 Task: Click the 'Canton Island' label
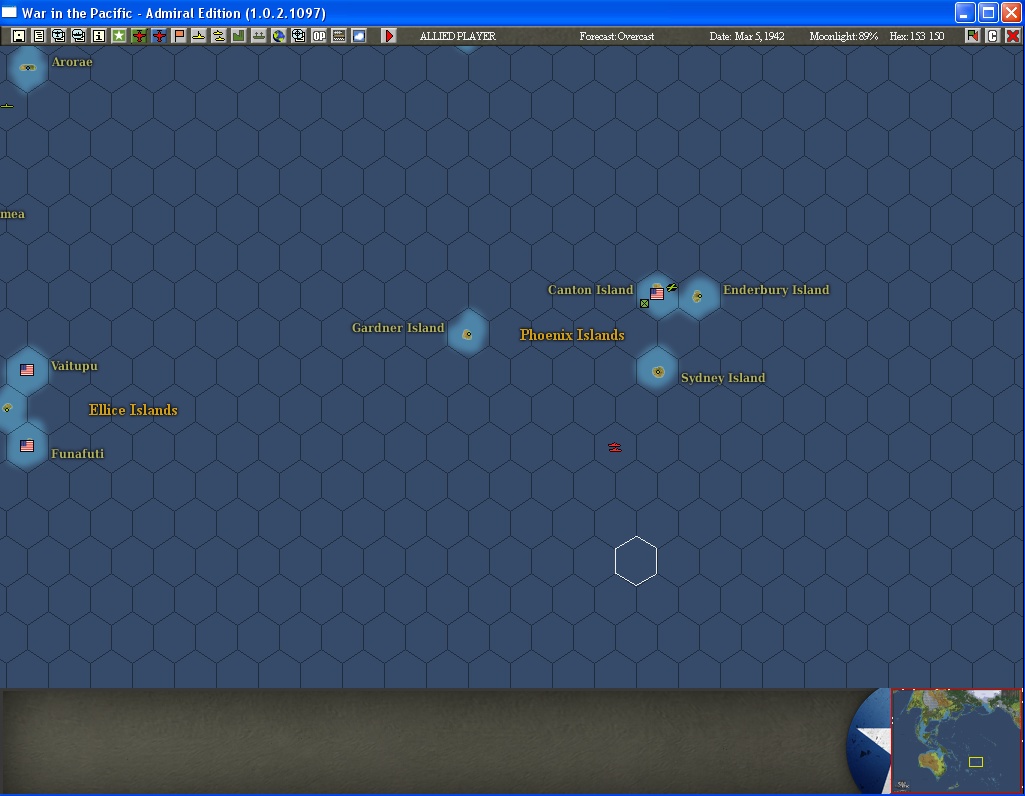coord(590,290)
